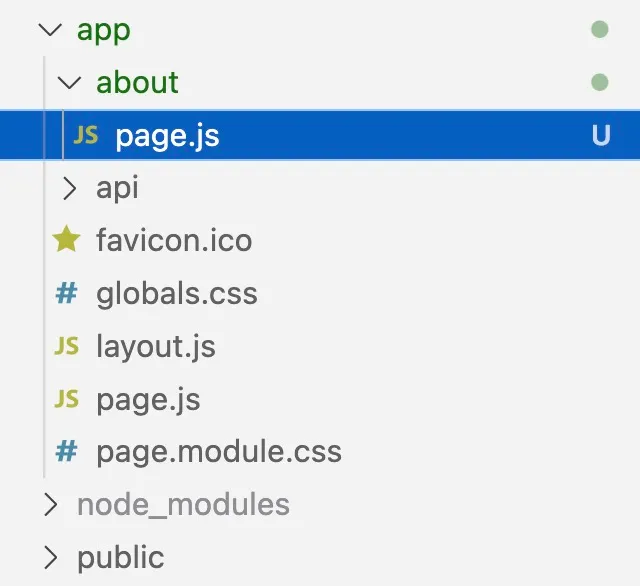Open the globals.css file
640x586 pixels.
(177, 294)
